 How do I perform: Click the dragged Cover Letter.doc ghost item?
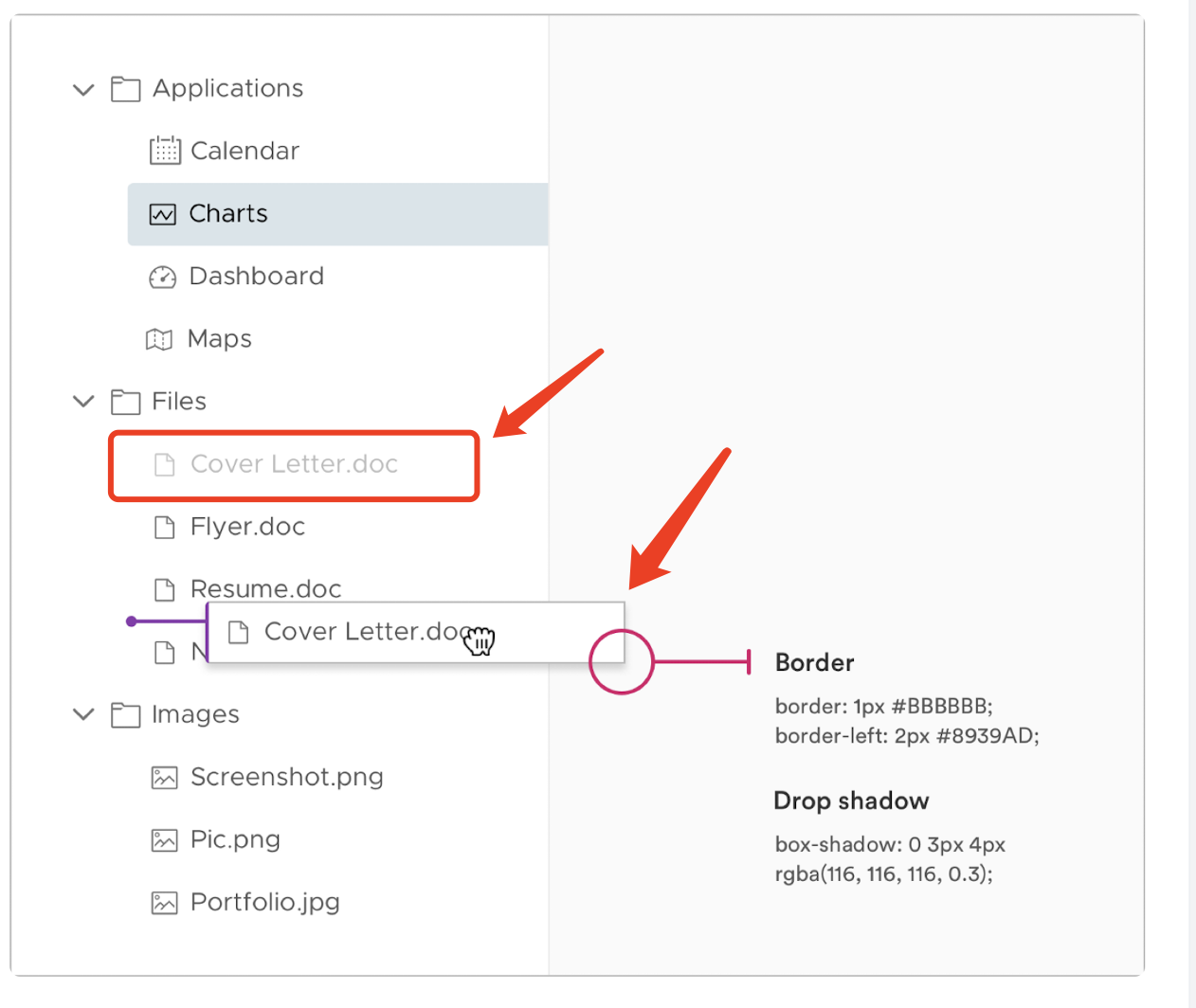coord(365,632)
